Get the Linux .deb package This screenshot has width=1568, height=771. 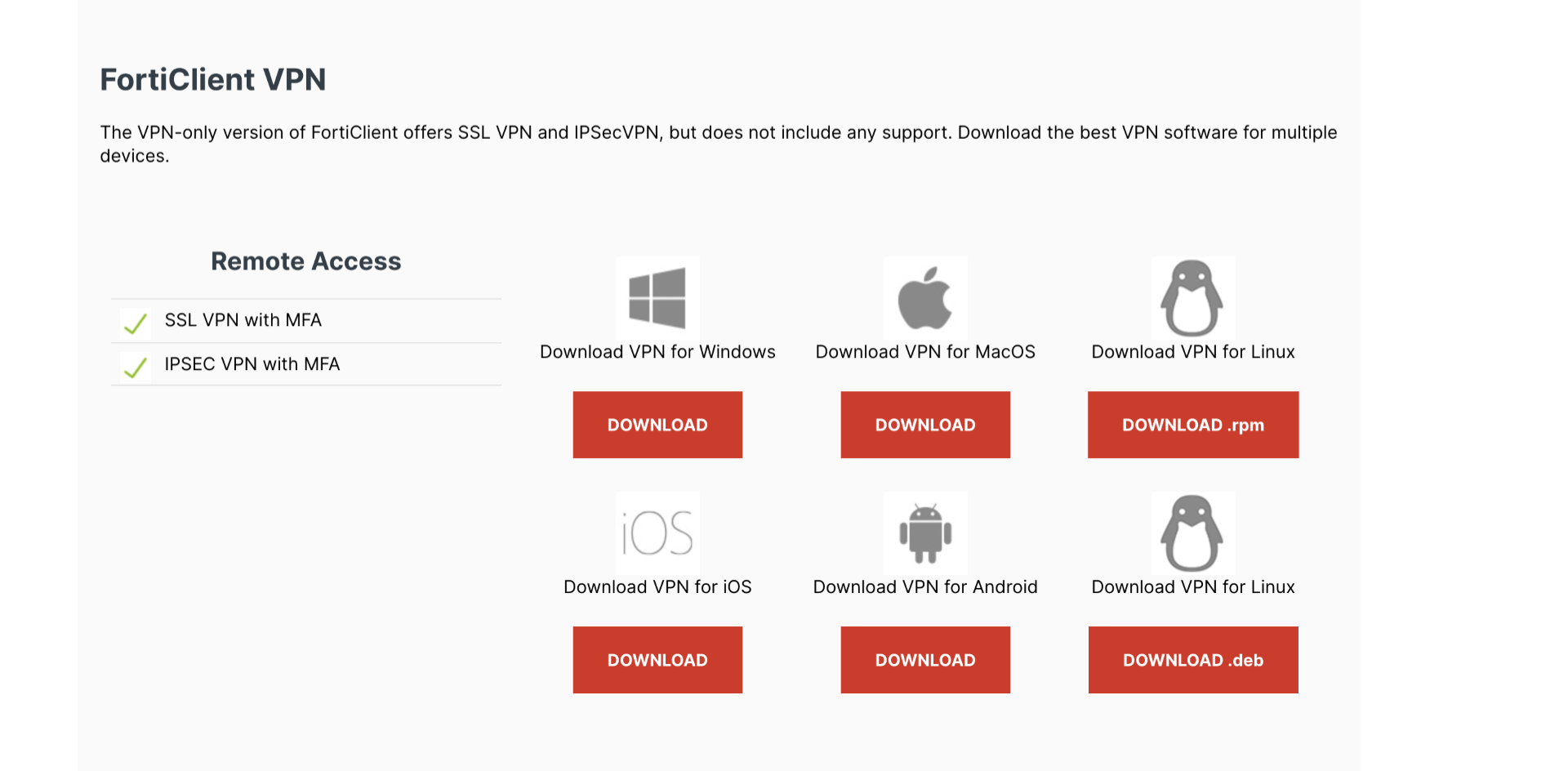pos(1193,660)
